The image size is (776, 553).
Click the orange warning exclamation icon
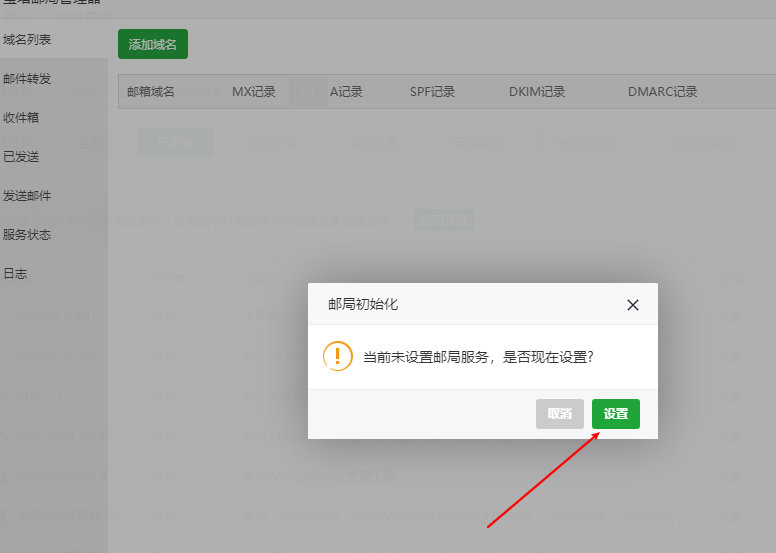click(338, 356)
